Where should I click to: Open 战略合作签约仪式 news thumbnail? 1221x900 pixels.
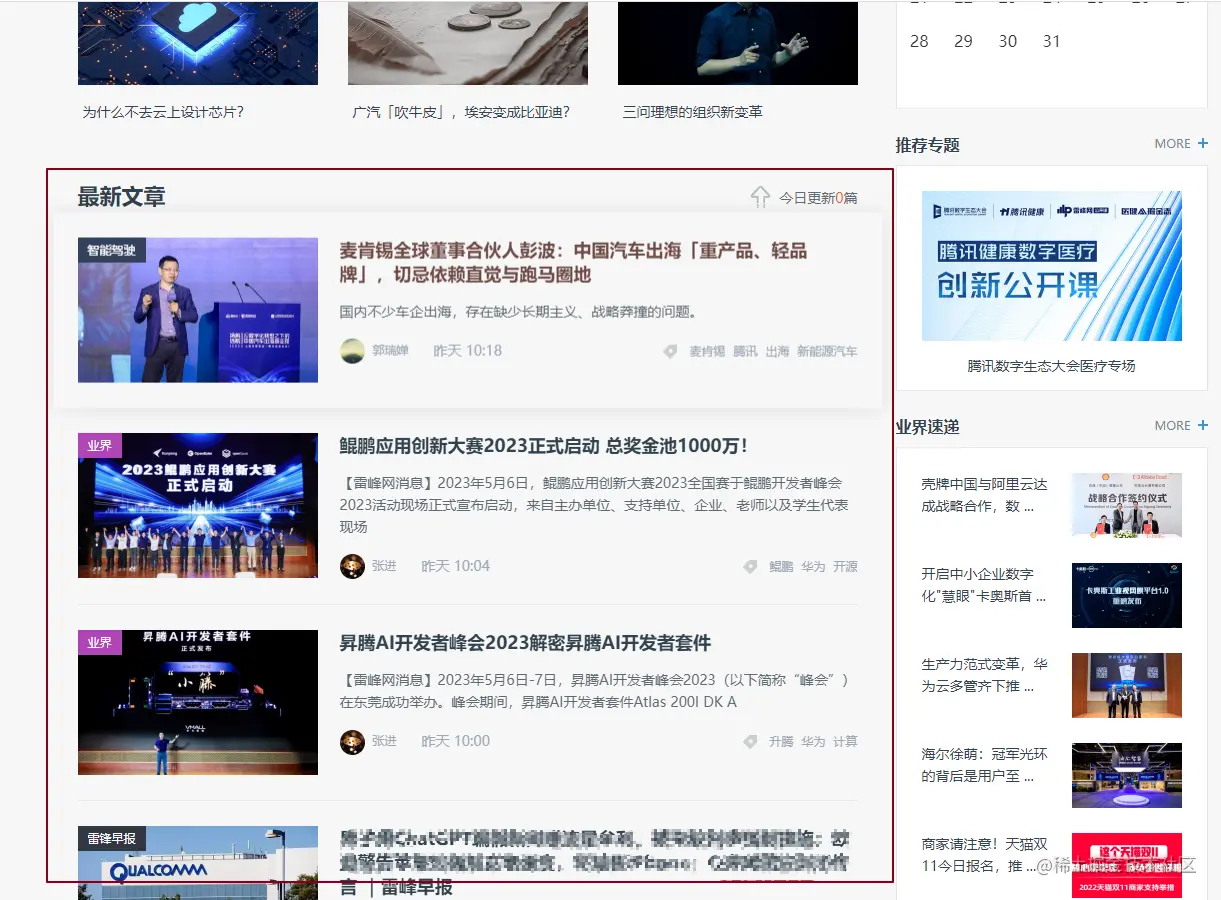[x=1126, y=506]
